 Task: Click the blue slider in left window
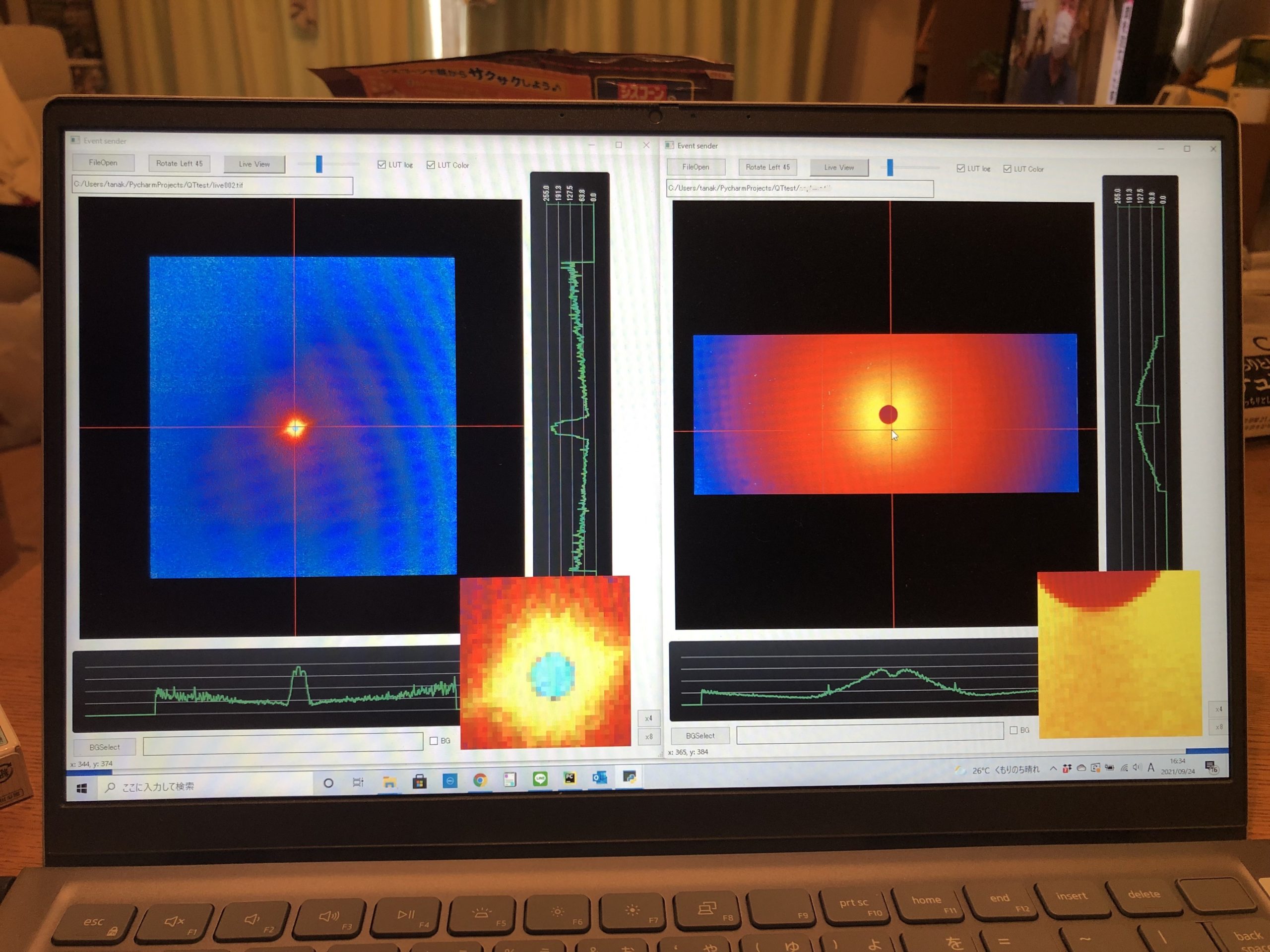coord(319,164)
